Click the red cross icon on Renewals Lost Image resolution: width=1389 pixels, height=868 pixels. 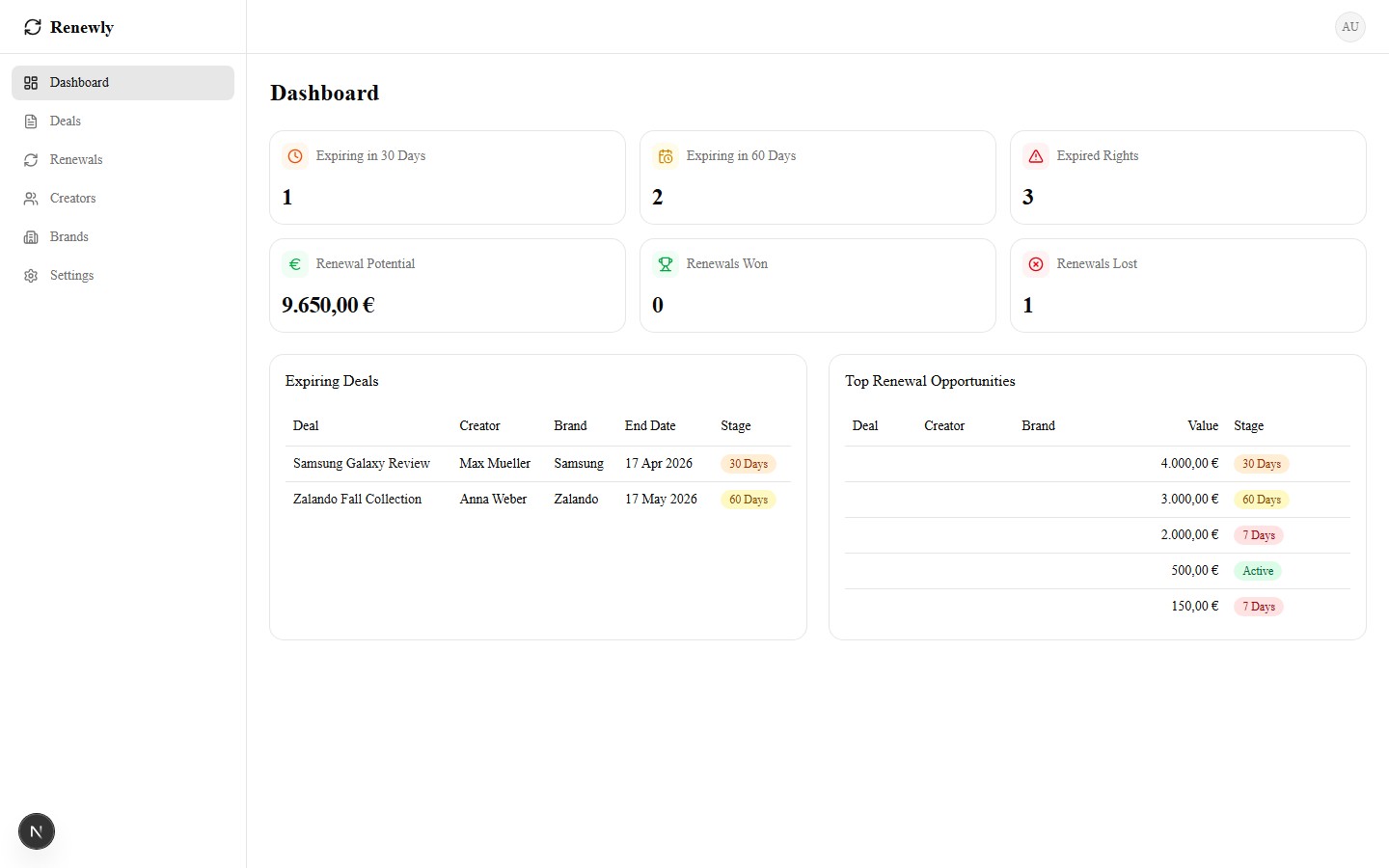click(1036, 263)
